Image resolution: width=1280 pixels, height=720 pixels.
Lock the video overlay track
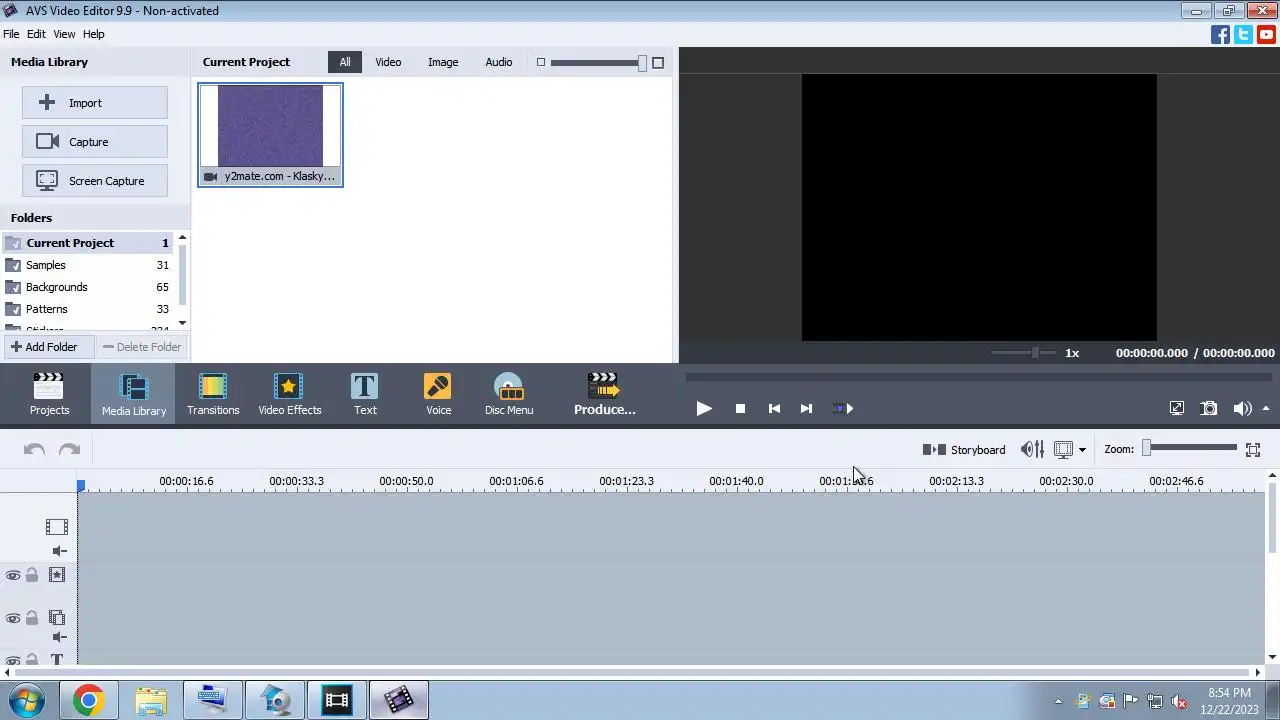(32, 619)
